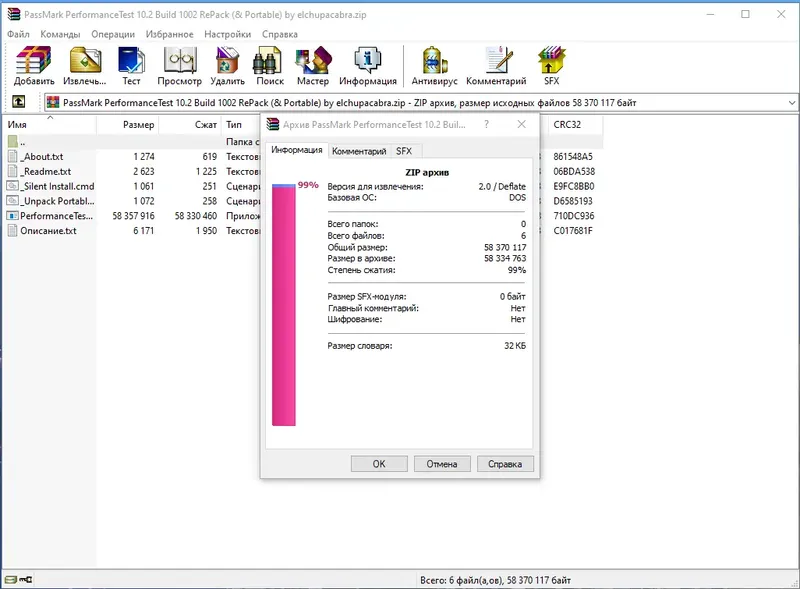Click the Описание.txt file icon

[x=13, y=231]
